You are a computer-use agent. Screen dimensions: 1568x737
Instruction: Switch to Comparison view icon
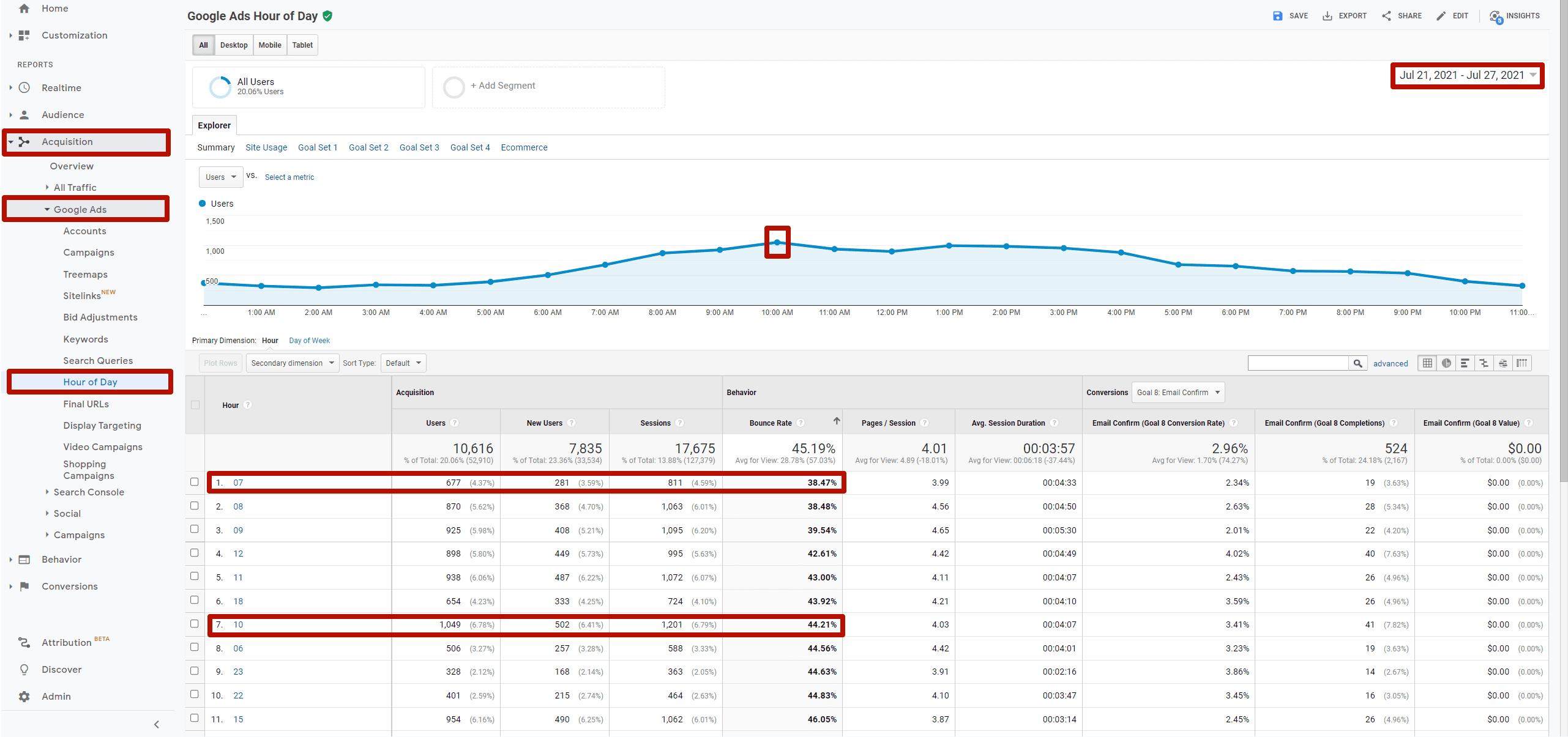pyautogui.click(x=1484, y=363)
